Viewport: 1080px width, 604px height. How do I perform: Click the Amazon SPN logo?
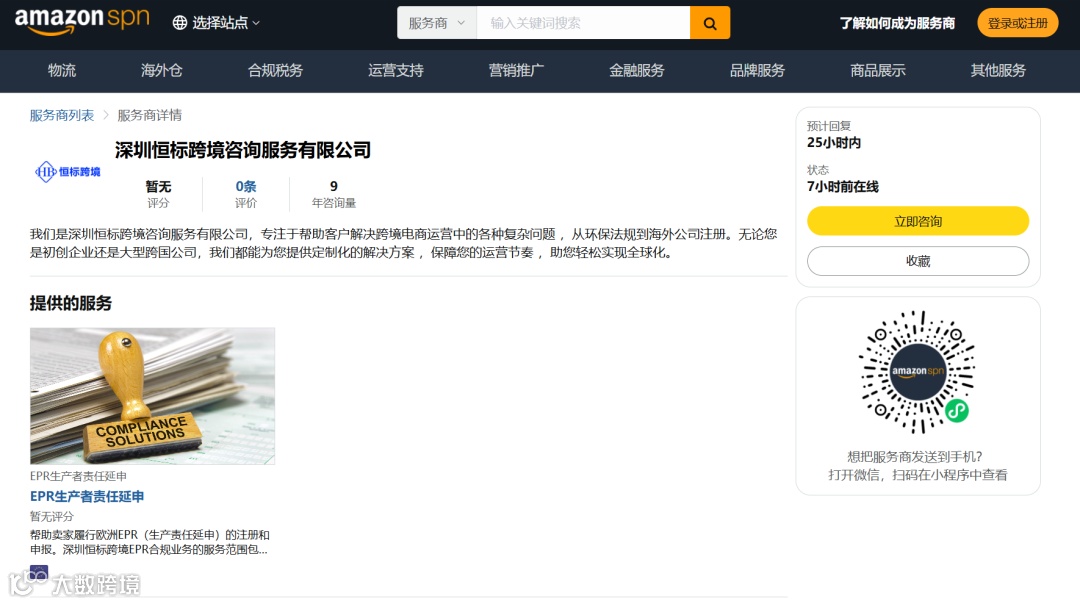click(x=82, y=21)
